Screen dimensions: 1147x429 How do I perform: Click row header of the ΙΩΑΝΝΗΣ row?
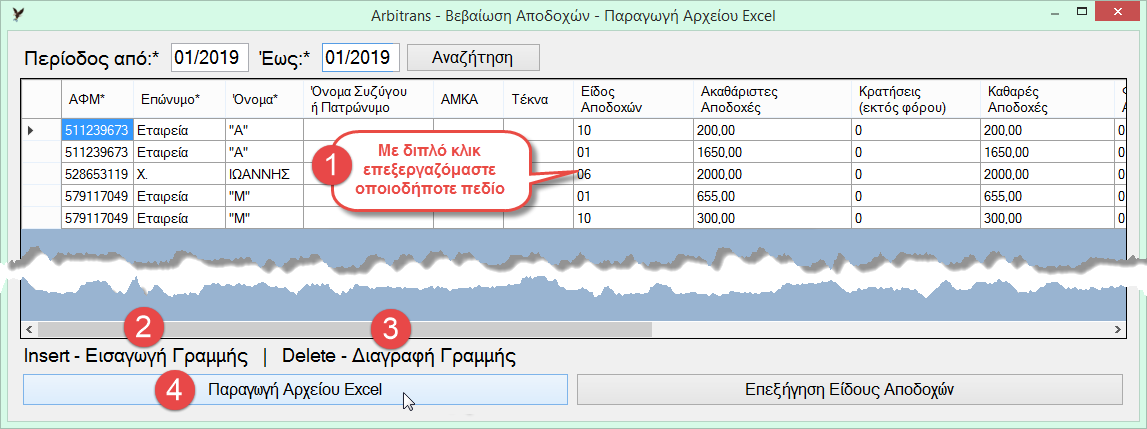[x=42, y=174]
